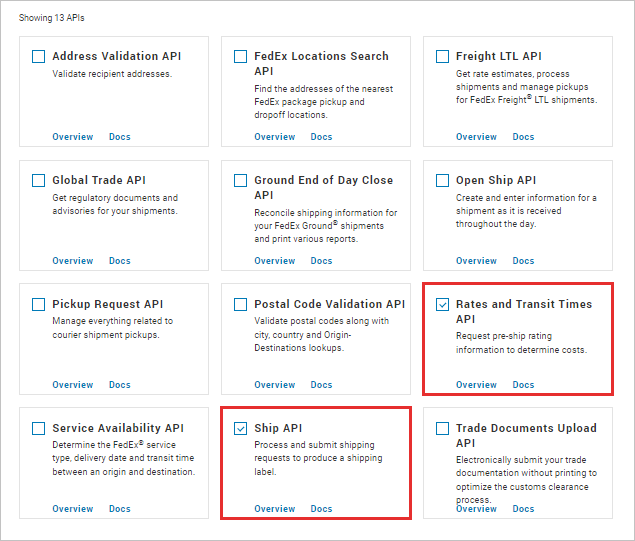The height and width of the screenshot is (541, 635).
Task: Open Overview for Open Ship API
Action: tap(476, 261)
